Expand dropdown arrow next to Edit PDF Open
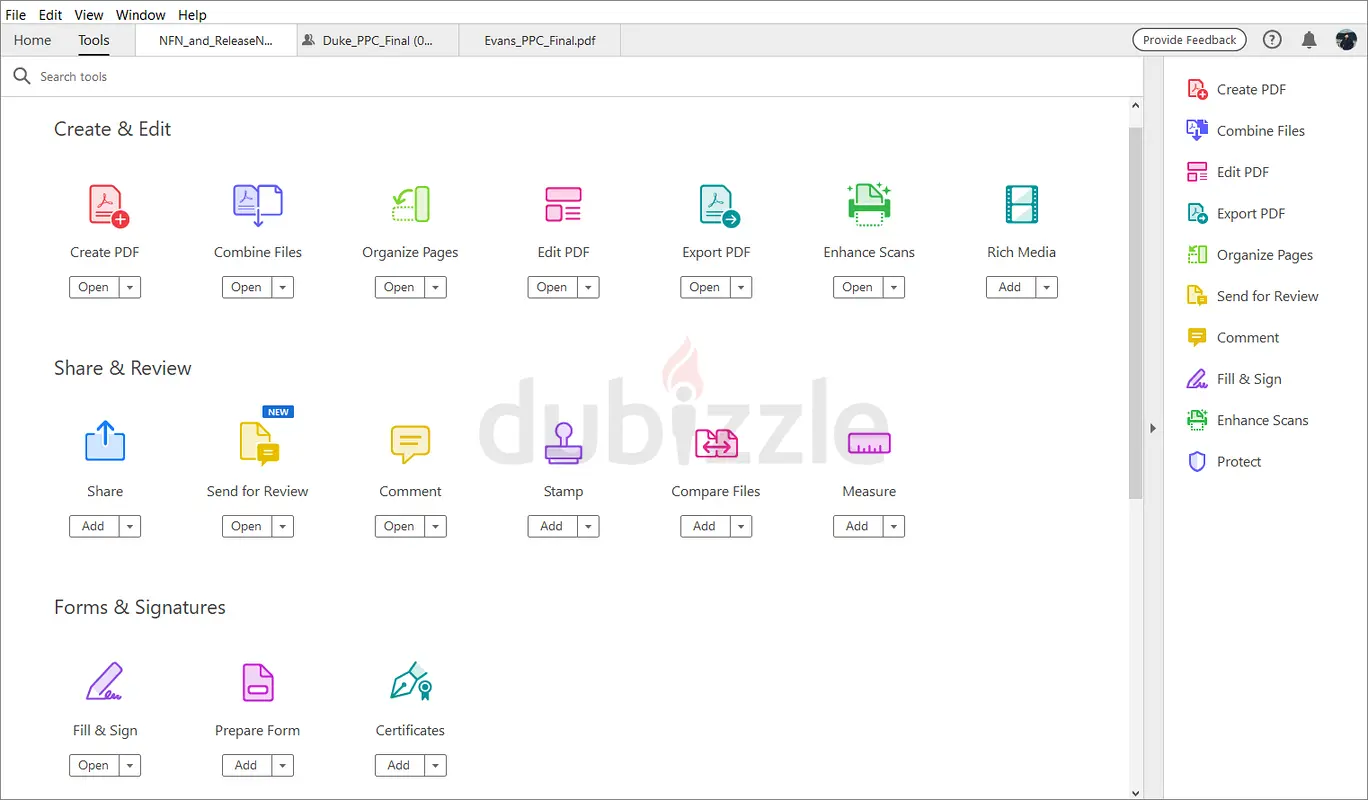This screenshot has height=800, width=1368. pyautogui.click(x=588, y=288)
